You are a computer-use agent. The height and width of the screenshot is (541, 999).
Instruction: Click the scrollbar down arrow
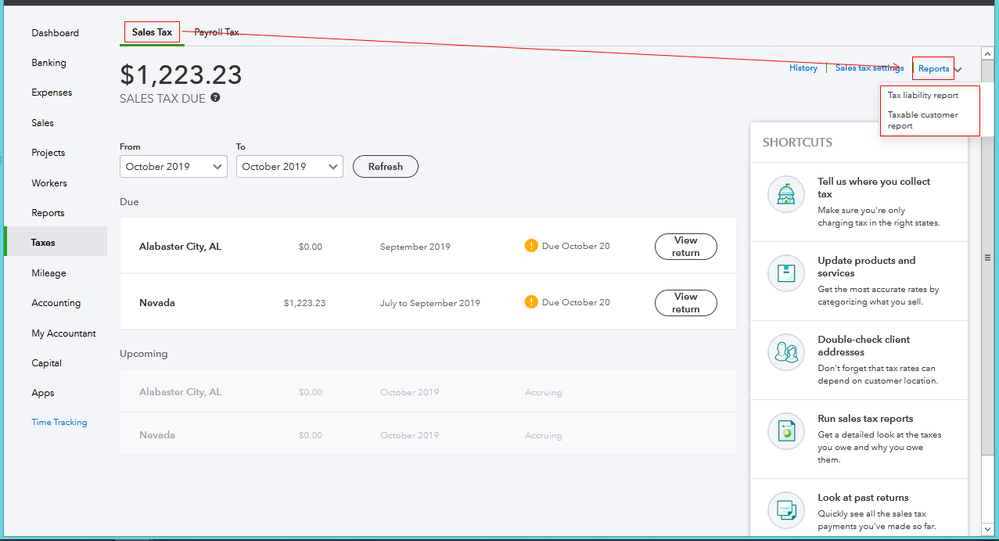[x=988, y=529]
